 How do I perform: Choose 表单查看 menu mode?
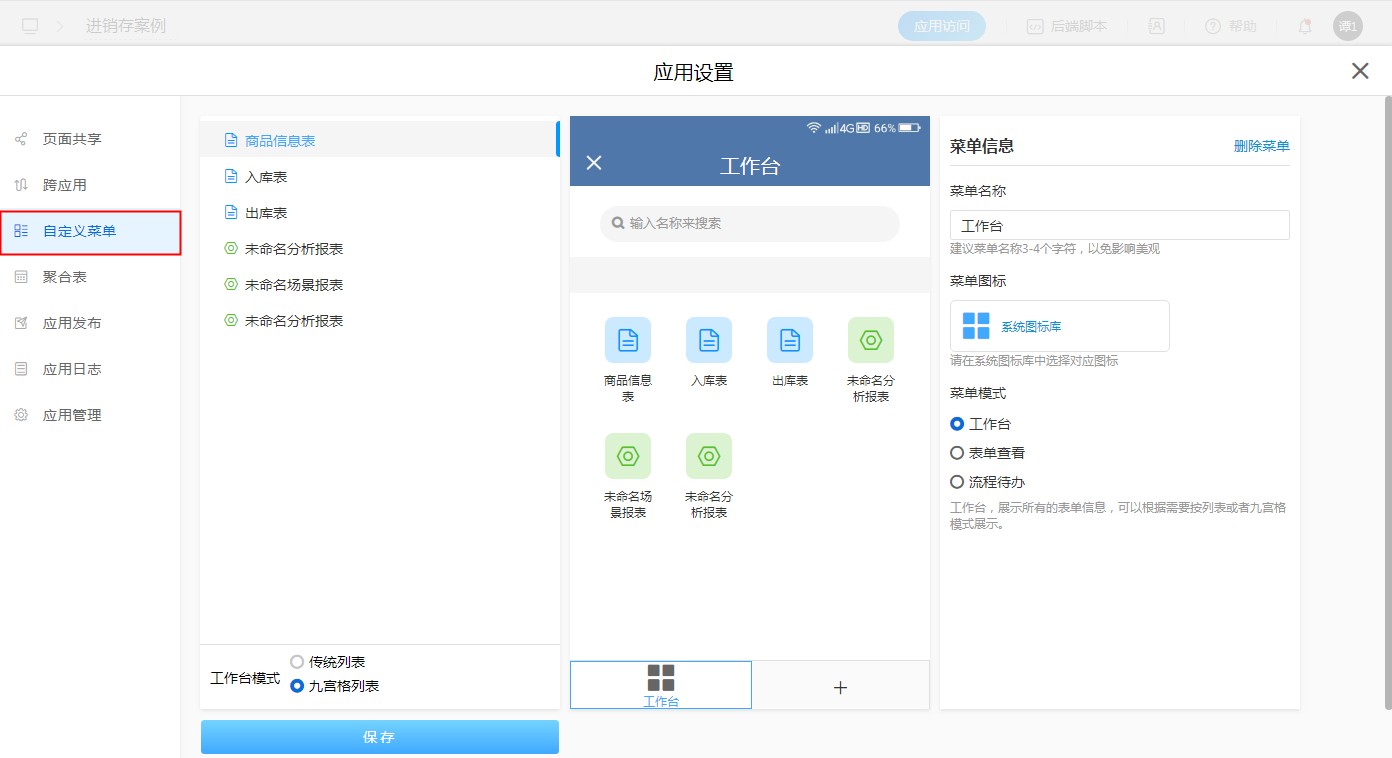tap(957, 453)
